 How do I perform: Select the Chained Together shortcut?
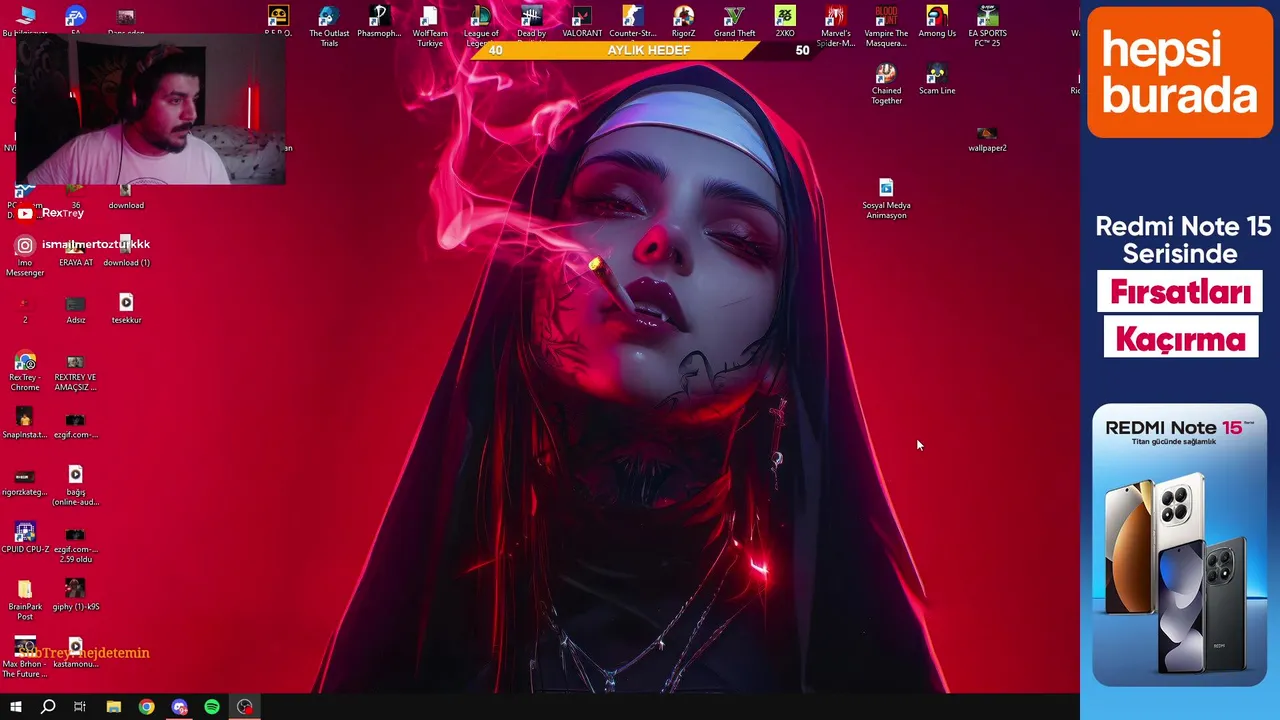[x=886, y=84]
